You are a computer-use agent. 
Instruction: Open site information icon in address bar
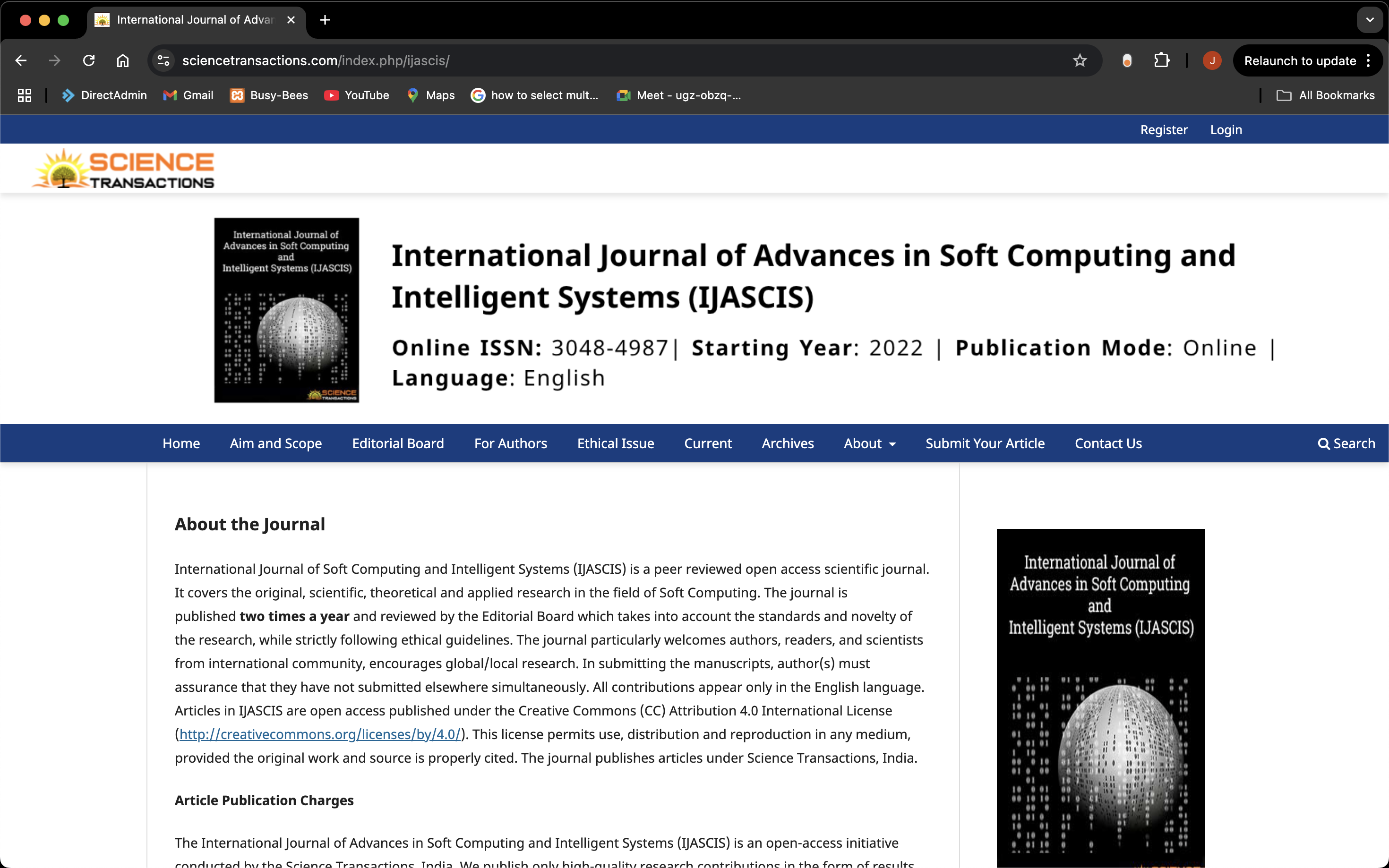(163, 60)
